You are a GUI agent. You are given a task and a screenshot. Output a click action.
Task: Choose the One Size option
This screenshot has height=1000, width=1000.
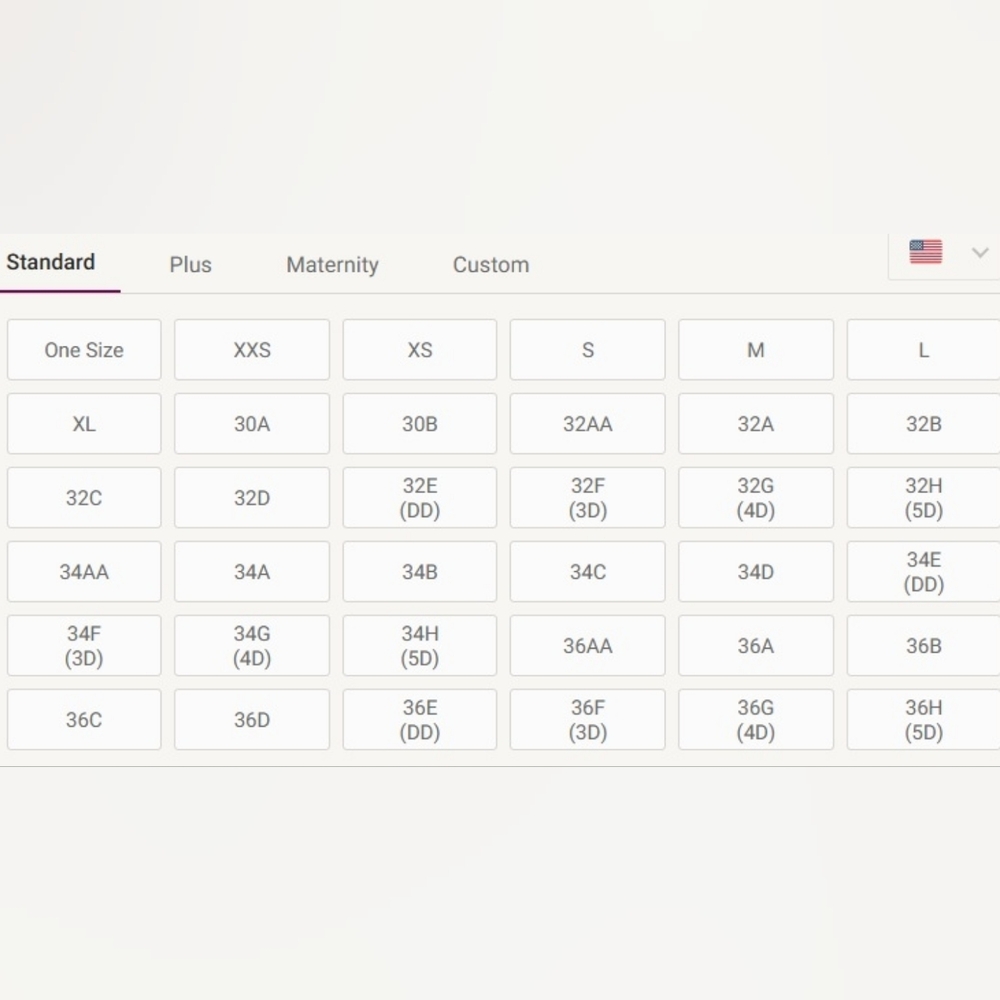[x=84, y=349]
